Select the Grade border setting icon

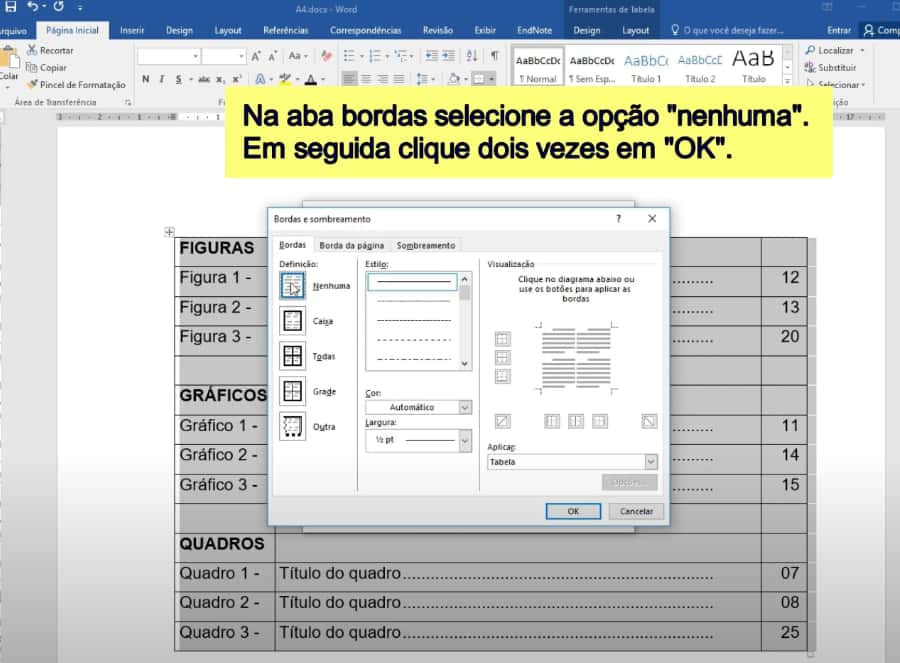[x=293, y=391]
